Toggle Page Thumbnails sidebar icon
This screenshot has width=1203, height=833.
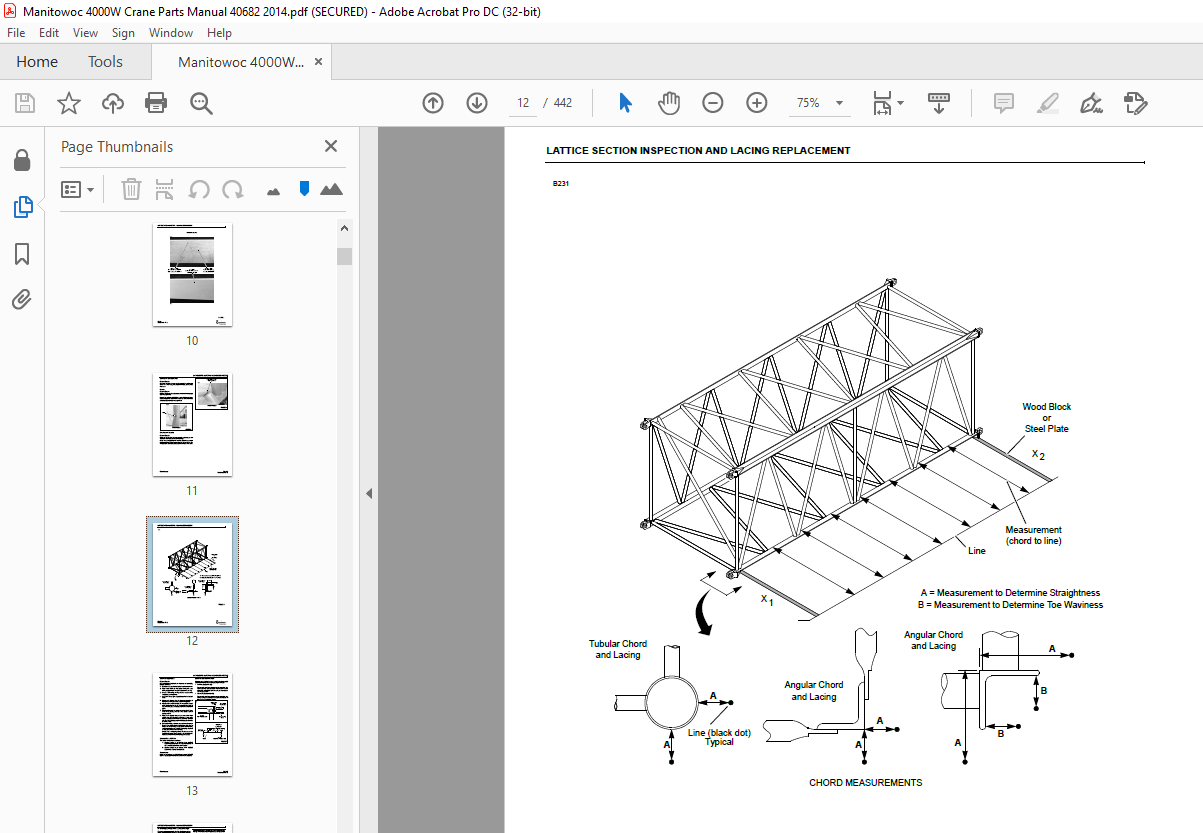[22, 207]
